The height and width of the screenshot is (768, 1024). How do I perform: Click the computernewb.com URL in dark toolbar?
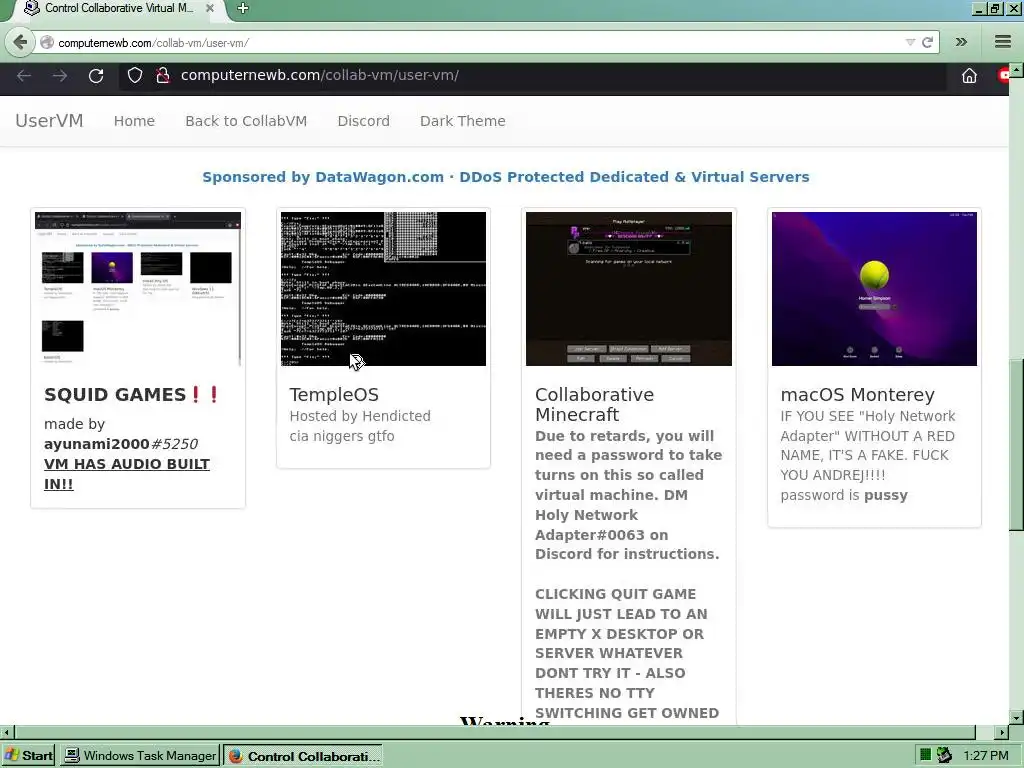pyautogui.click(x=320, y=76)
